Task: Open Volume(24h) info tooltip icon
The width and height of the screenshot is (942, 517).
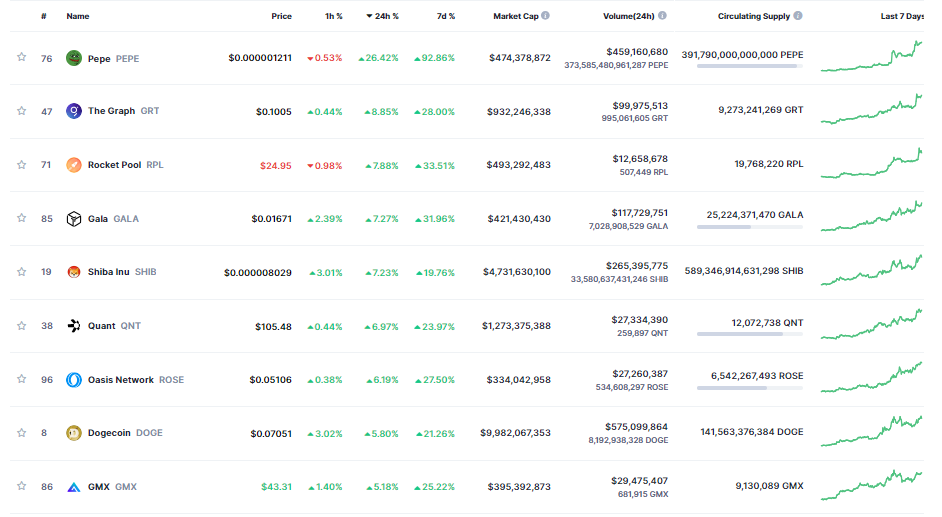Action: click(662, 16)
